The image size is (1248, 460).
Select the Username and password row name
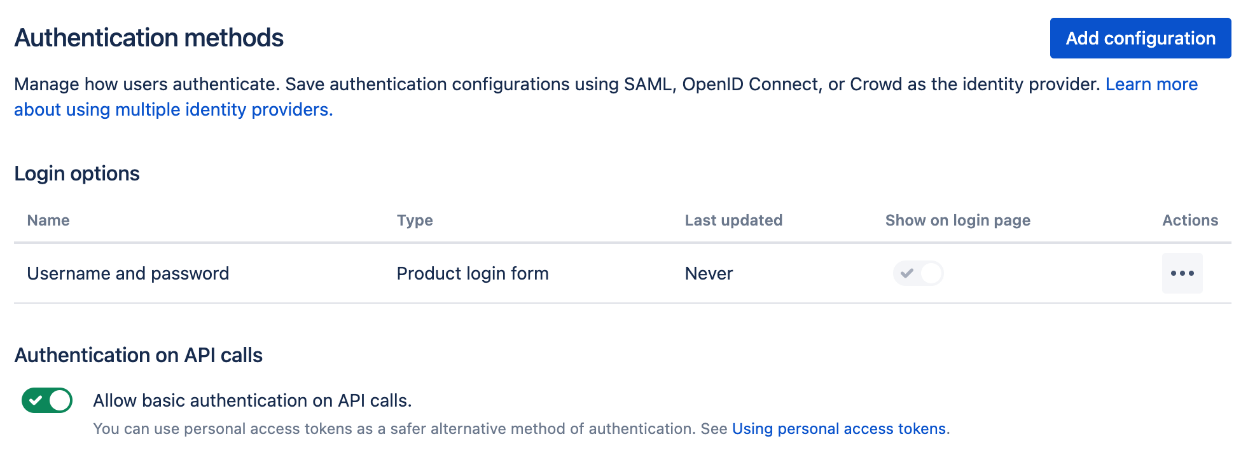pyautogui.click(x=128, y=273)
